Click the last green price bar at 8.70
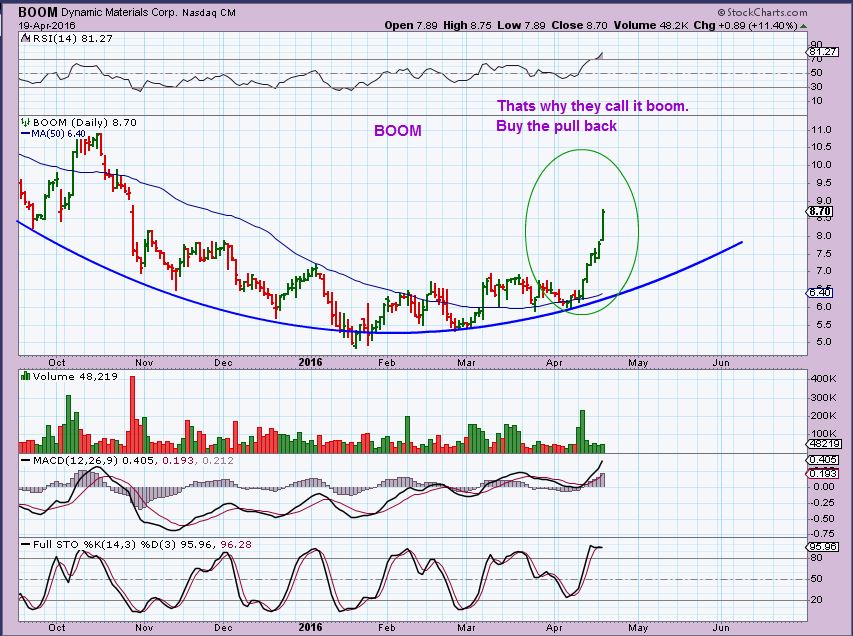 point(604,225)
